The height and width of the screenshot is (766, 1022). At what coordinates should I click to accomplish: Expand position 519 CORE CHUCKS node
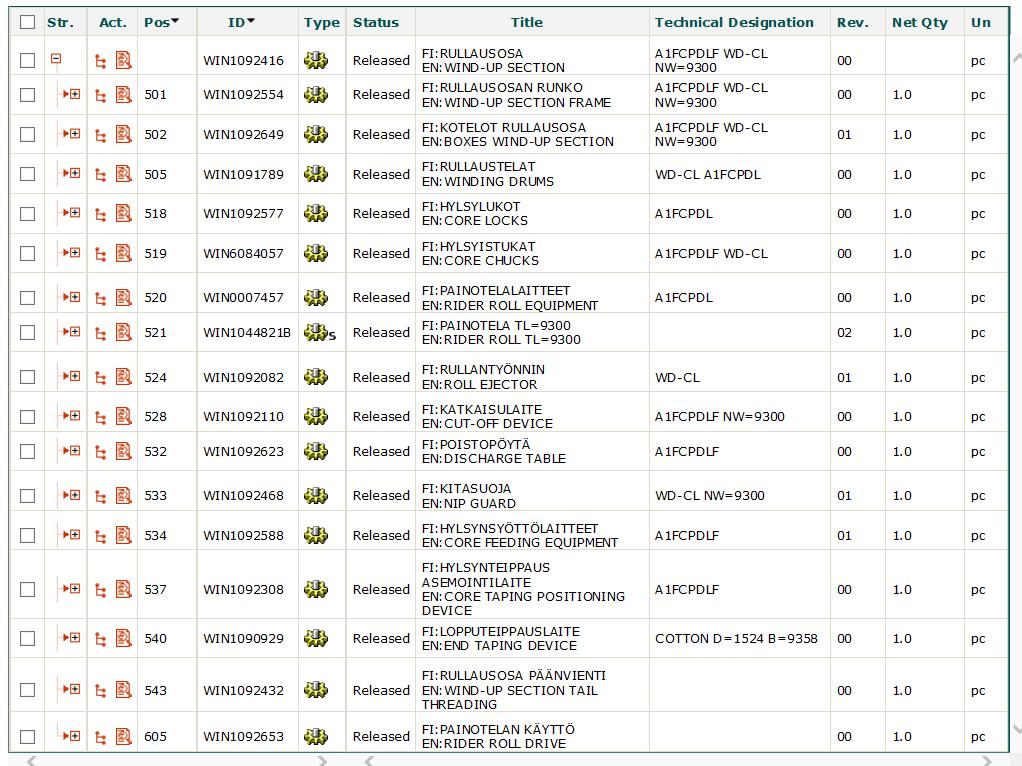point(75,252)
